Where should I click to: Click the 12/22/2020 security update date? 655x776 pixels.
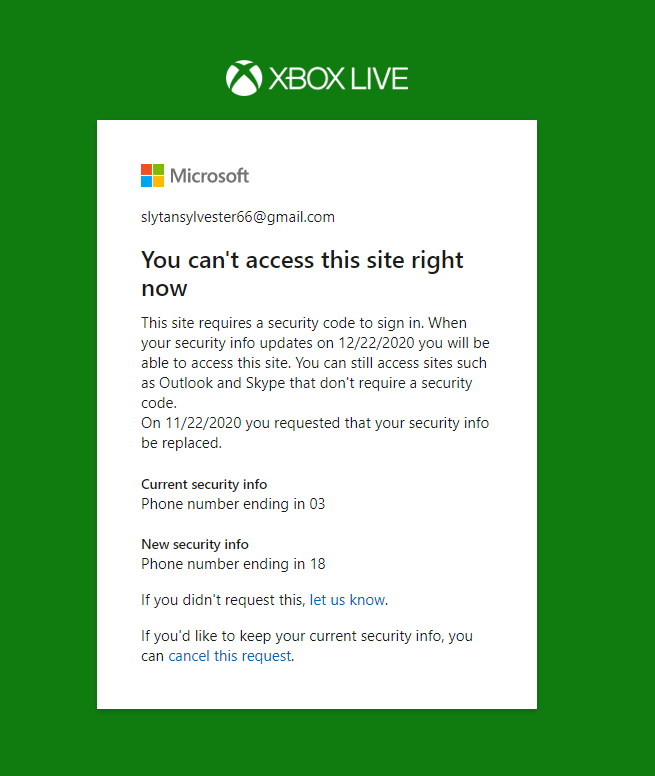coord(376,343)
